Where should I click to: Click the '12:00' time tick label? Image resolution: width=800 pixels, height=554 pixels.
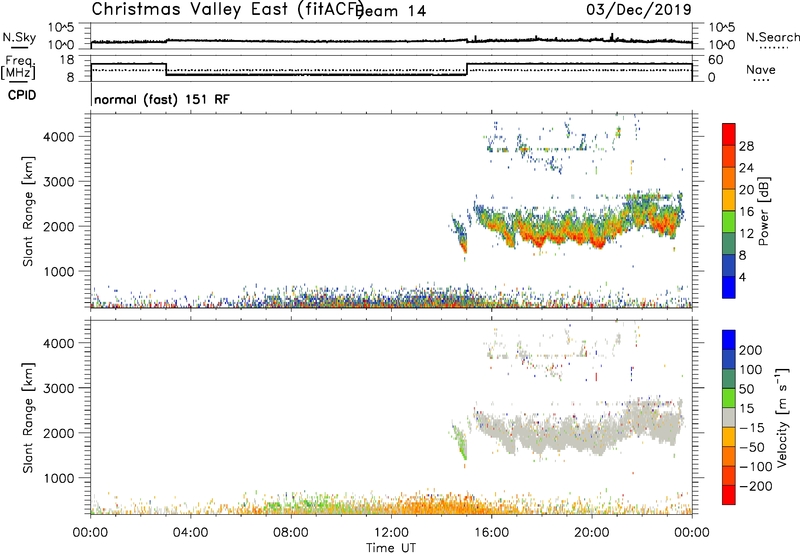pyautogui.click(x=391, y=533)
